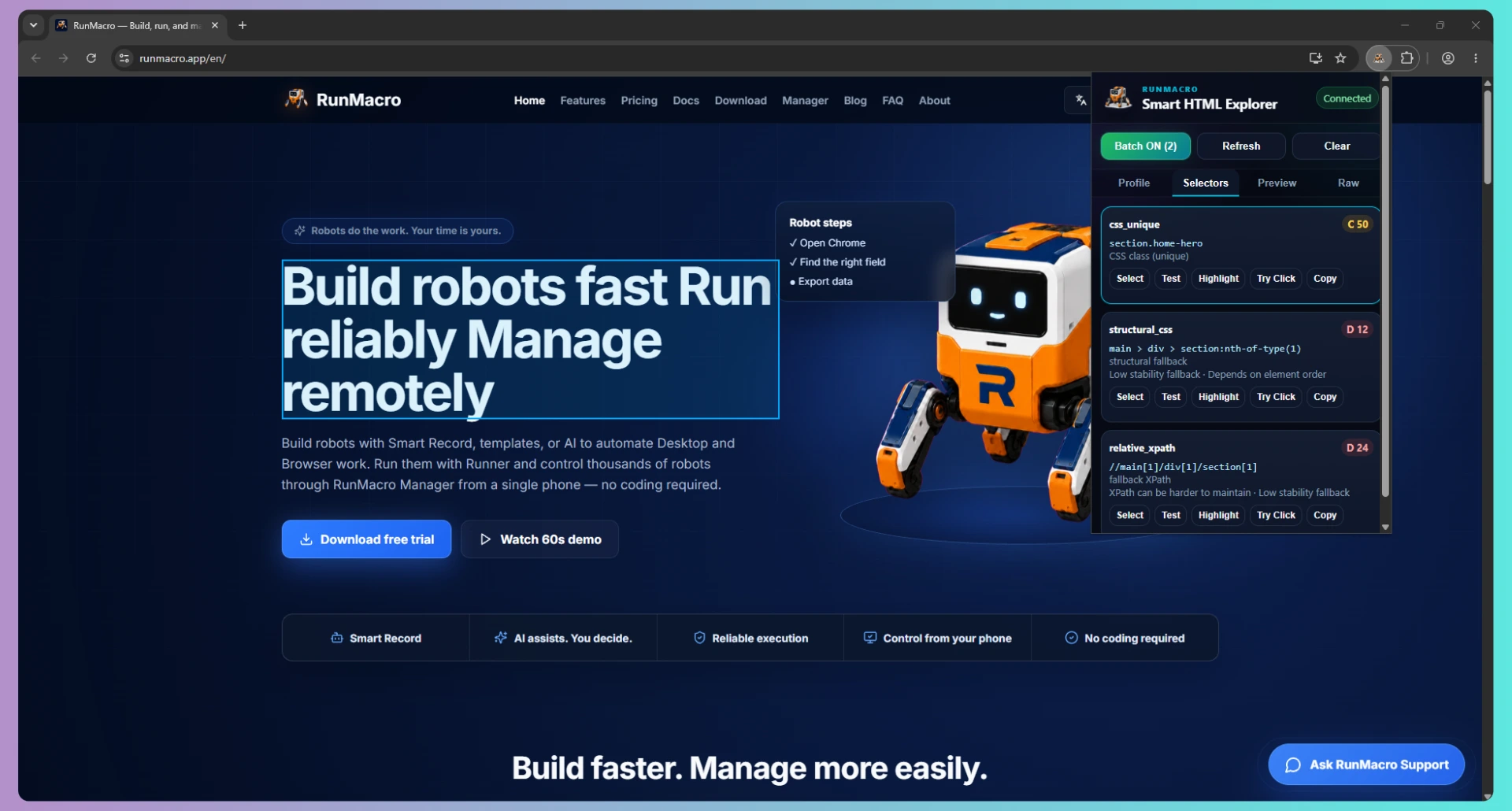Screen dimensions: 1512x811
Task: Click the section.home-hero selector text
Action: [x=1155, y=243]
